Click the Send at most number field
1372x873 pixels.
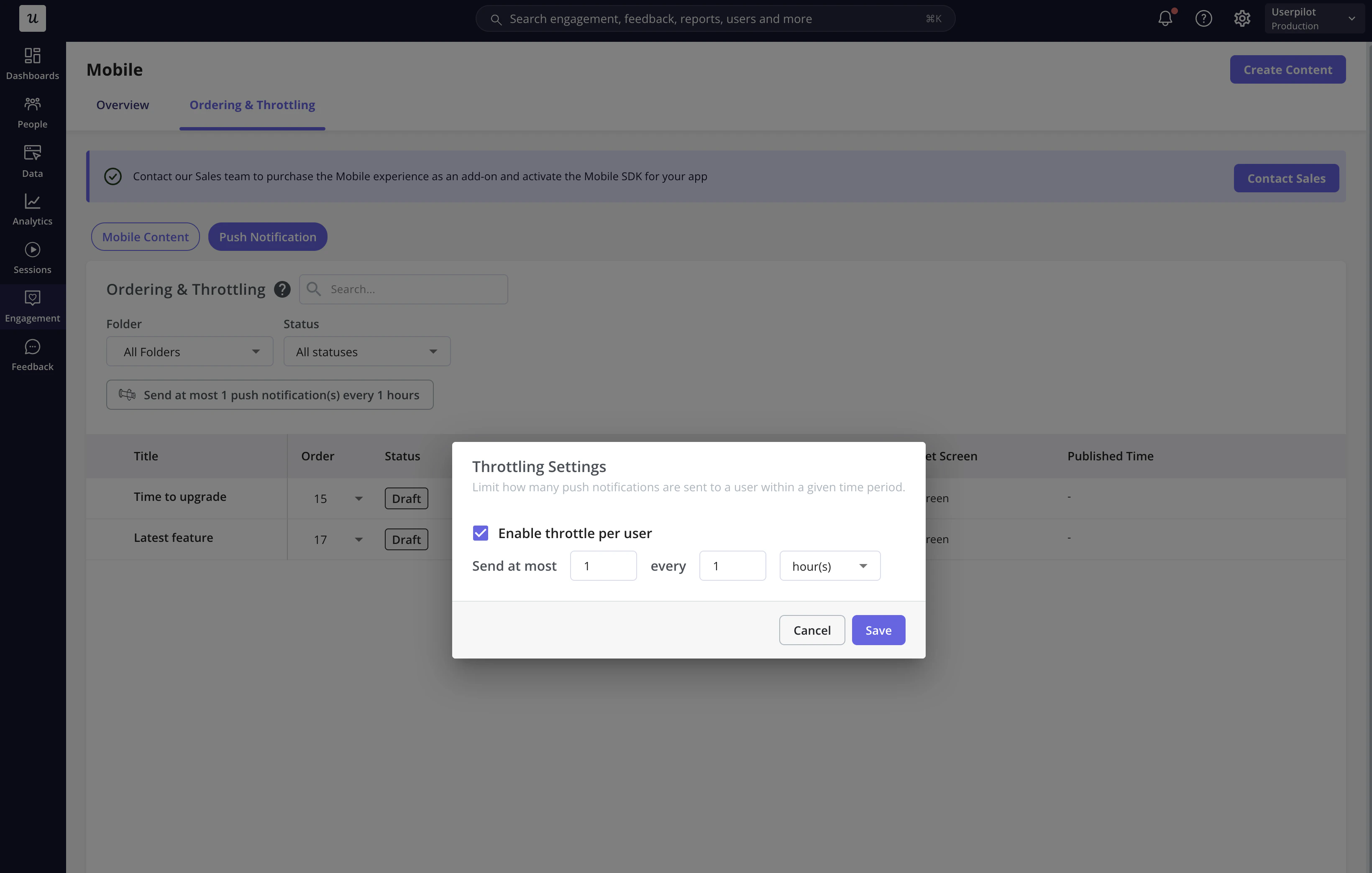(603, 566)
